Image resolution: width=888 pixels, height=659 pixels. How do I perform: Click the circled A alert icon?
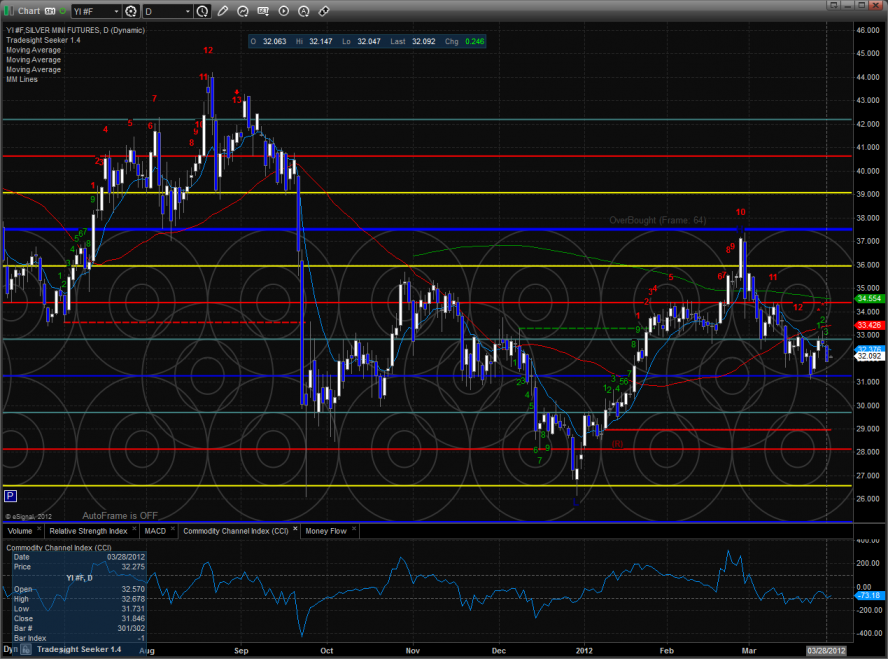303,12
